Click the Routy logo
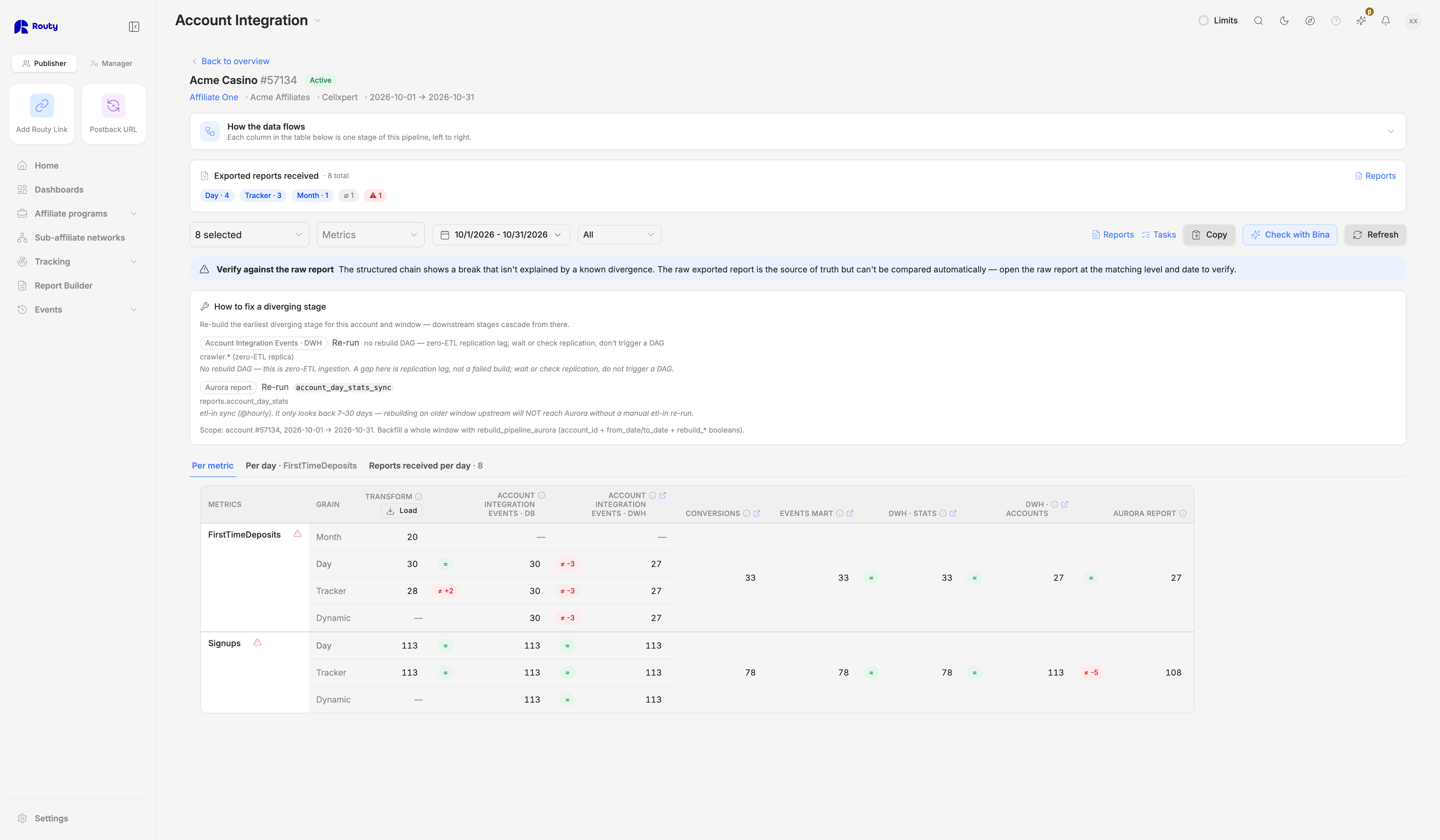 click(35, 26)
